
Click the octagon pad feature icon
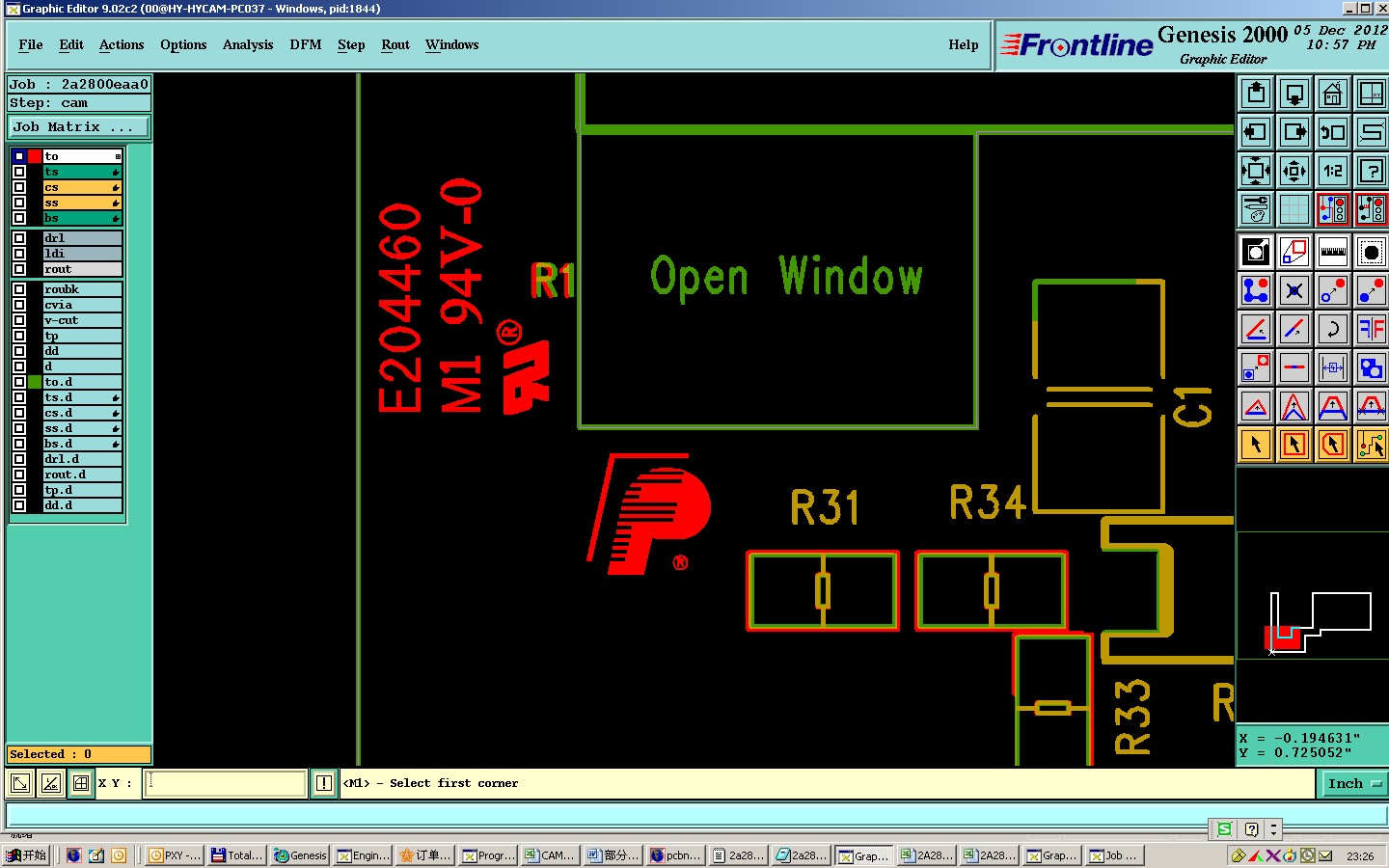[1371, 252]
